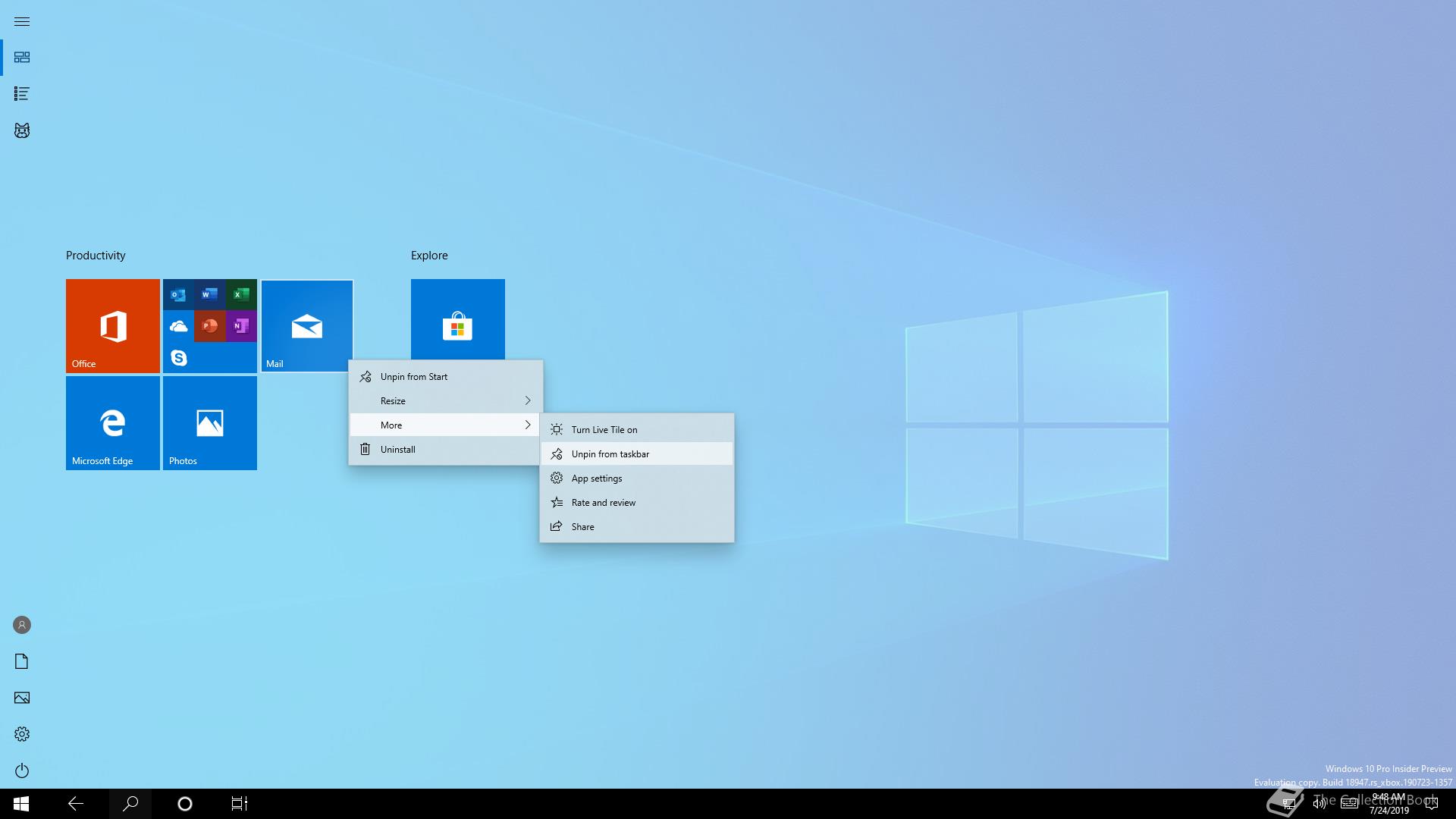Expand the Resize submenu

click(x=446, y=401)
